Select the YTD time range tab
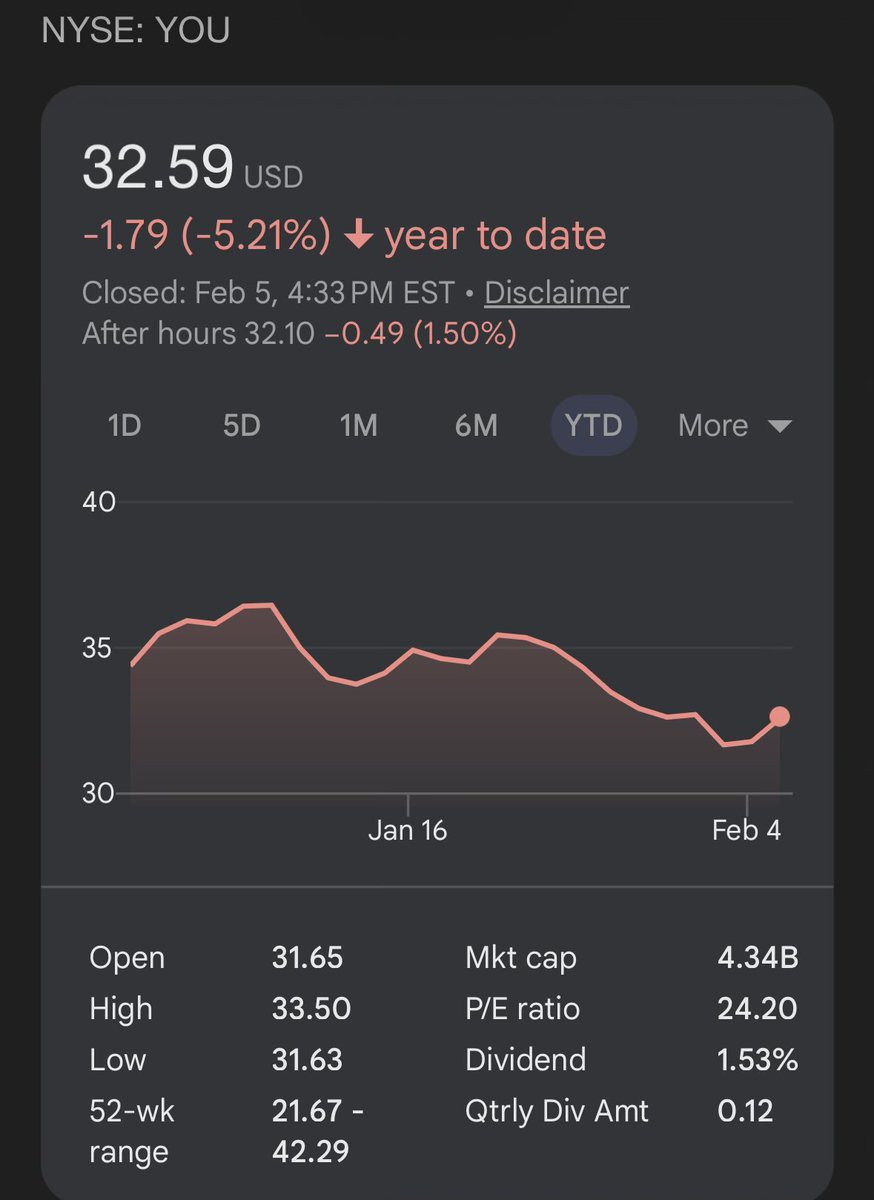The width and height of the screenshot is (874, 1200). pyautogui.click(x=594, y=425)
